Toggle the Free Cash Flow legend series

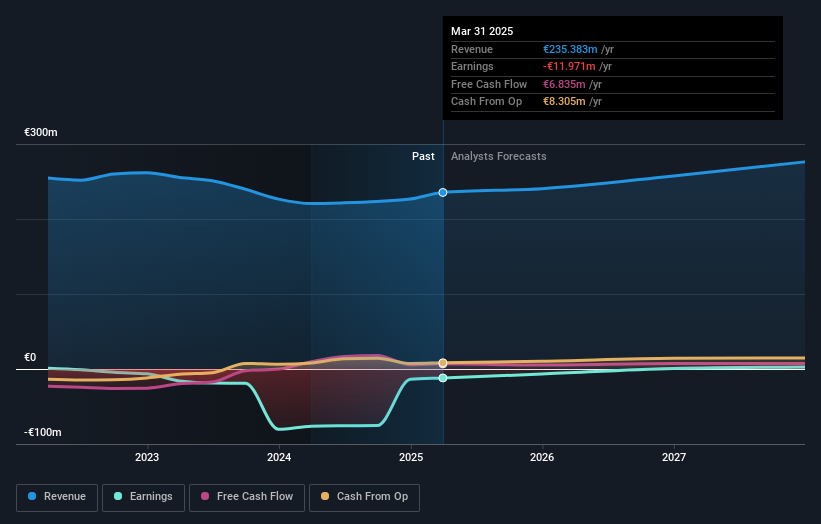pyautogui.click(x=247, y=497)
